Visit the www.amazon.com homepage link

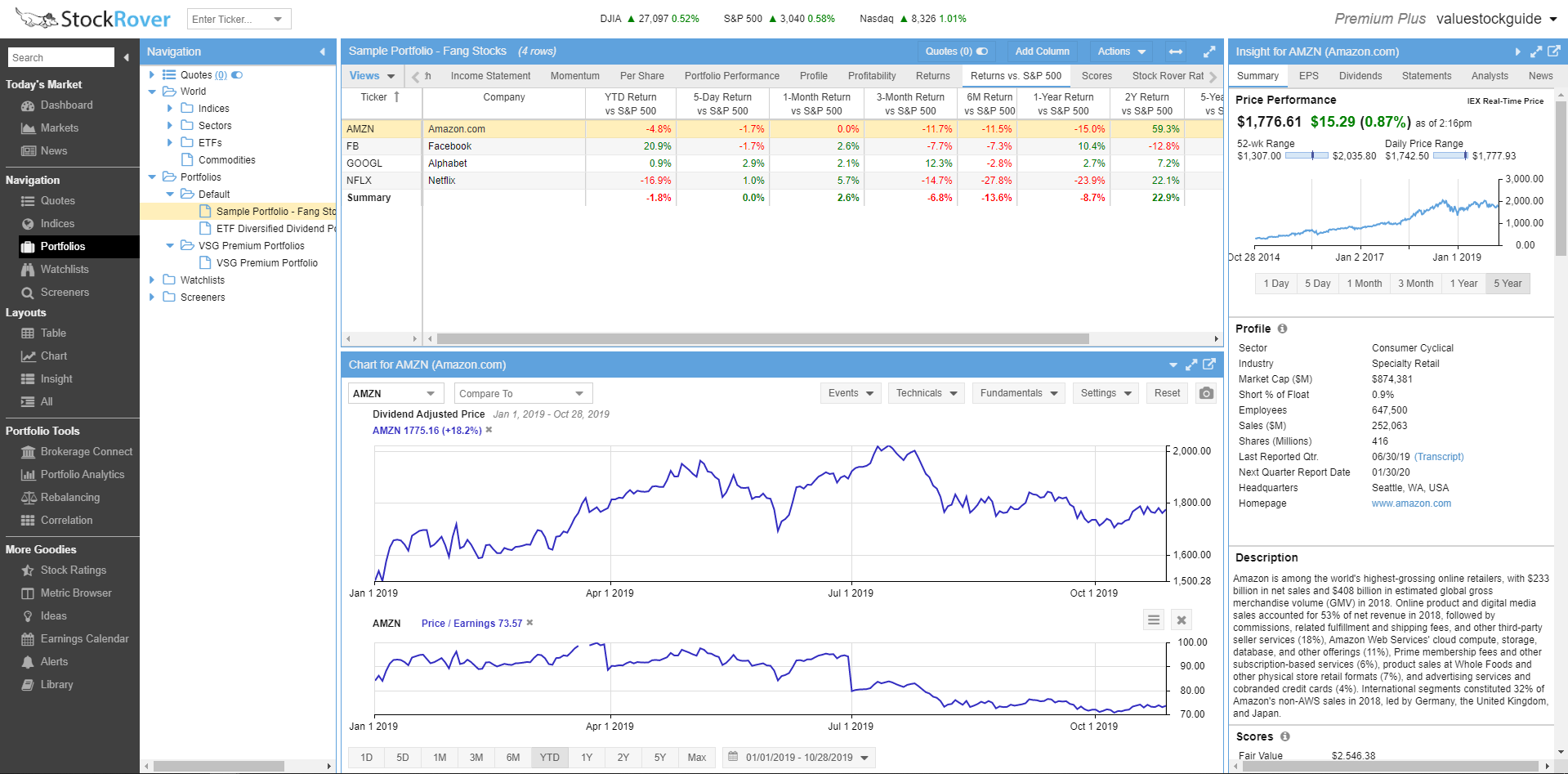1411,503
